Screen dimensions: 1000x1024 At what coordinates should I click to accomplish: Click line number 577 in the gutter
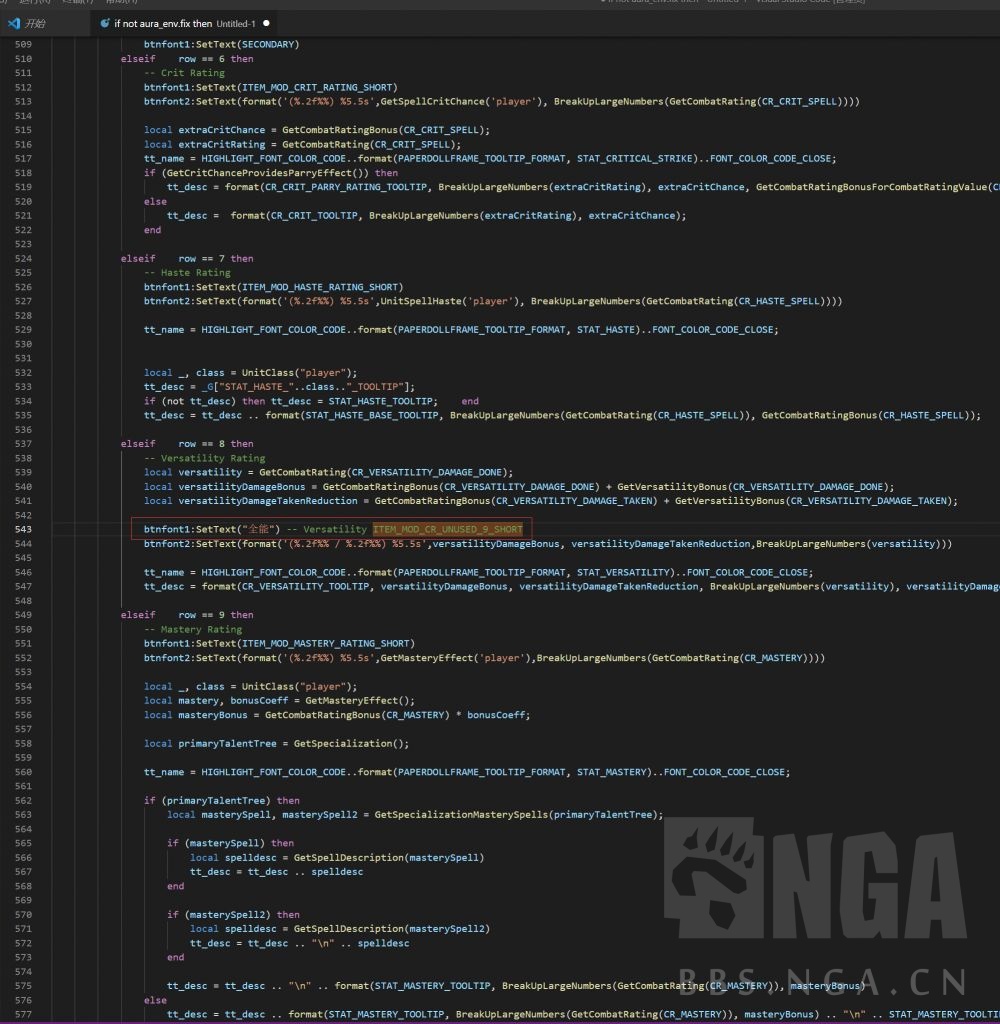tap(24, 1015)
